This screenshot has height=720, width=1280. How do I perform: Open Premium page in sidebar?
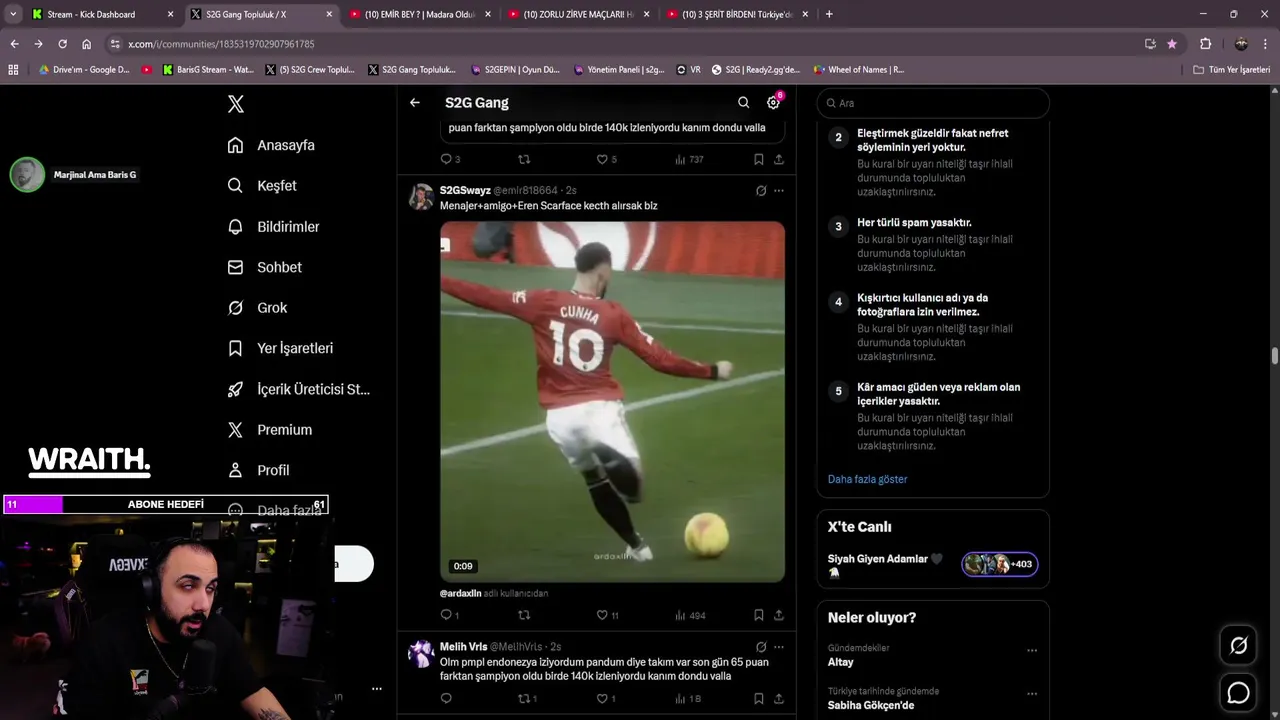[269, 430]
